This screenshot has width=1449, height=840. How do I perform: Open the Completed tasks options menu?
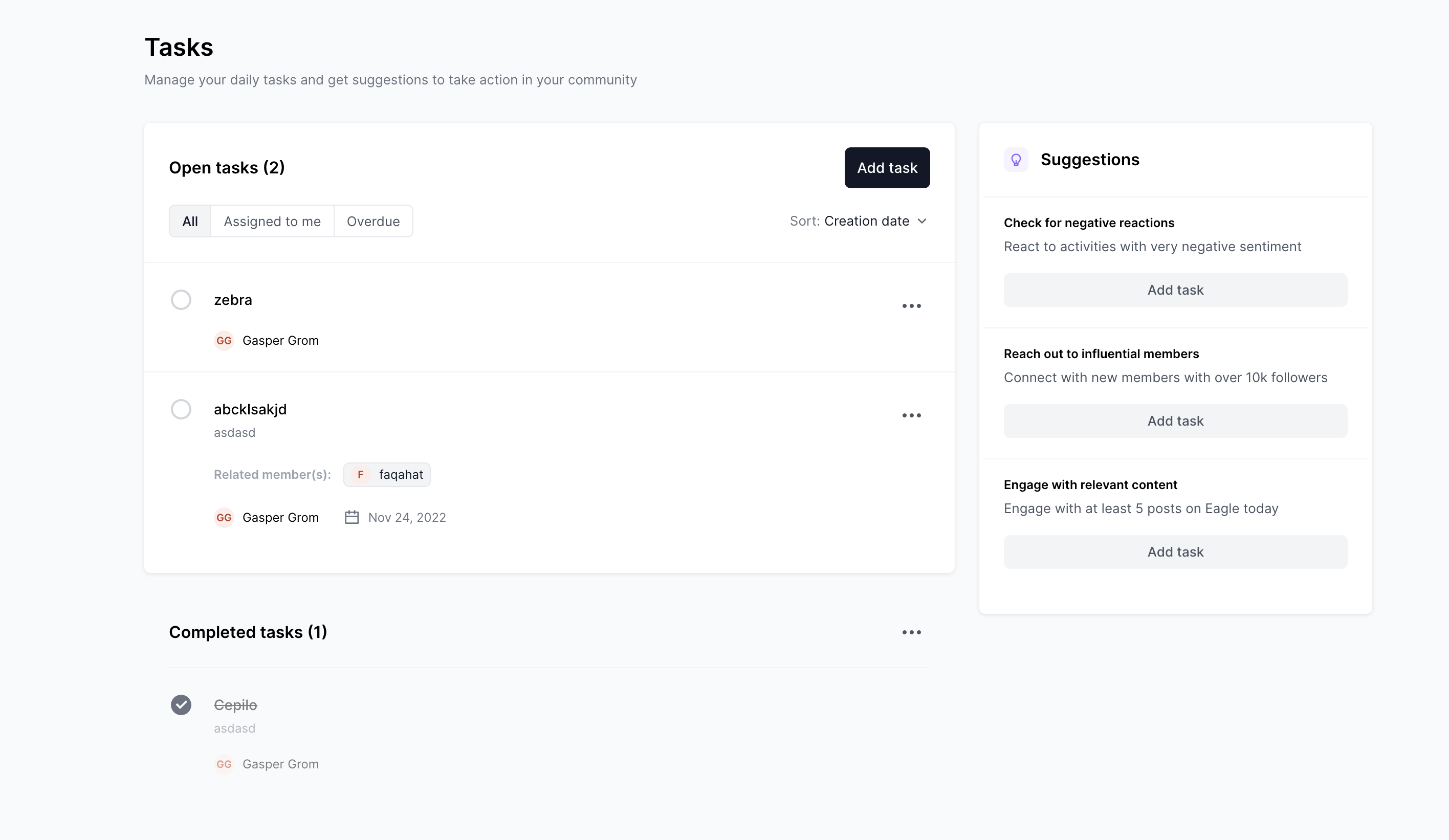pyautogui.click(x=911, y=632)
